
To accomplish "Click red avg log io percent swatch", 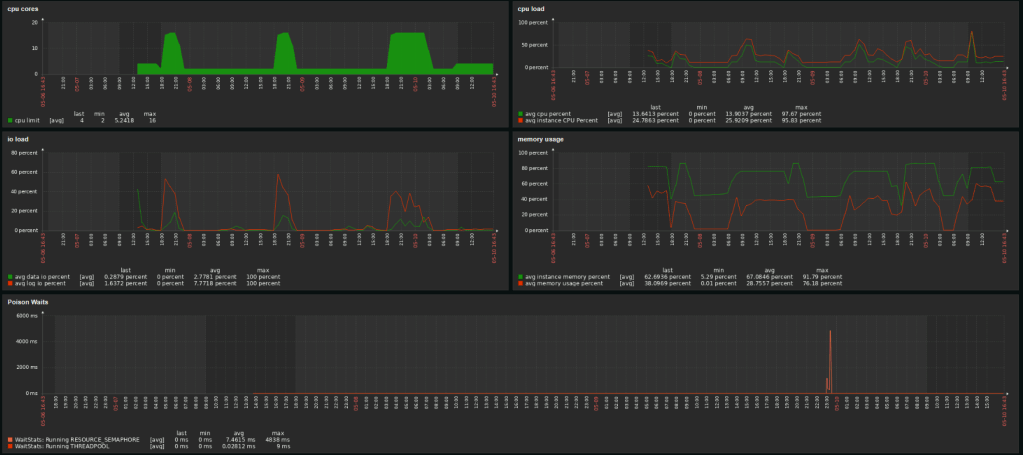I will (10, 283).
